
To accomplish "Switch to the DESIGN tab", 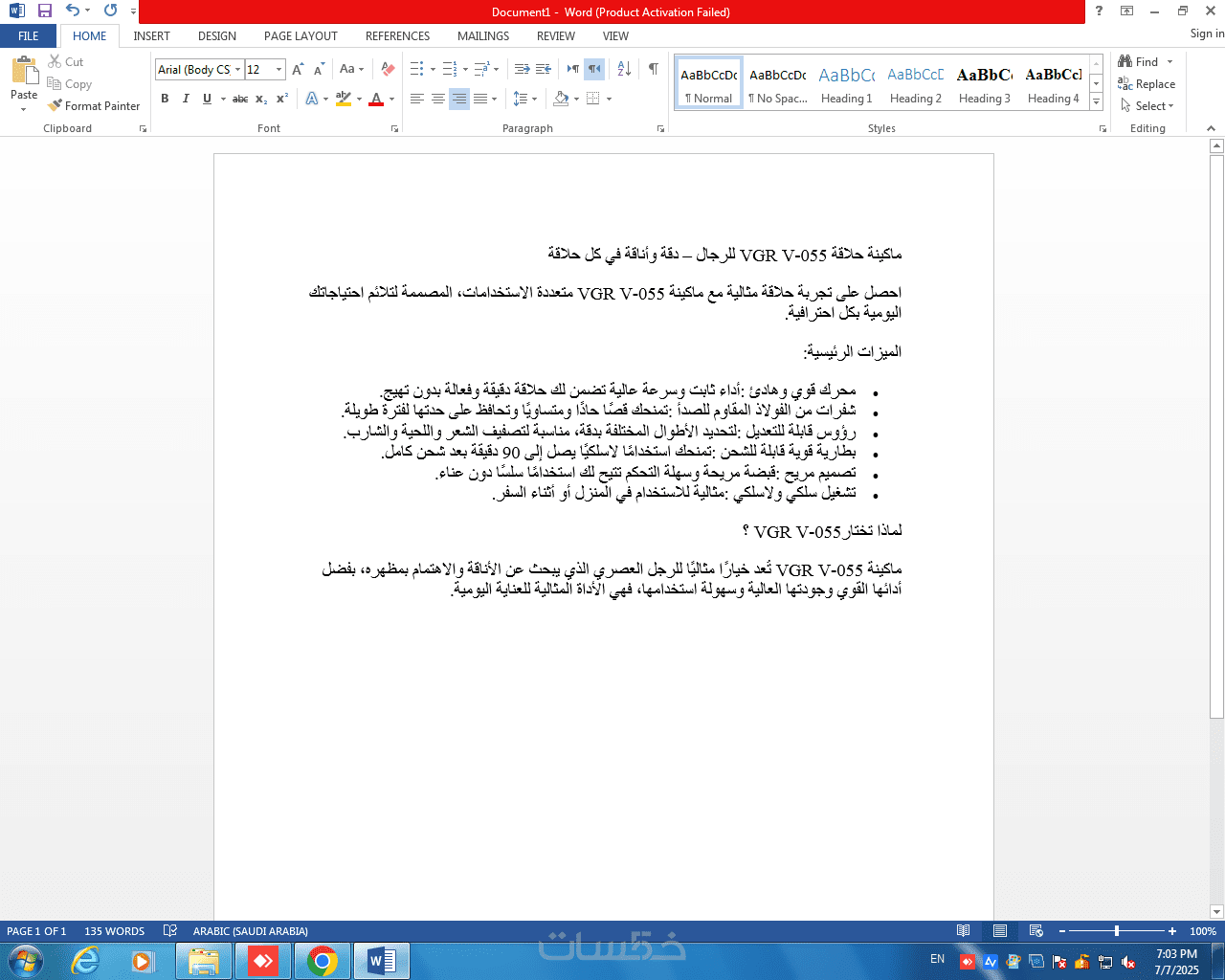I will coord(217,36).
